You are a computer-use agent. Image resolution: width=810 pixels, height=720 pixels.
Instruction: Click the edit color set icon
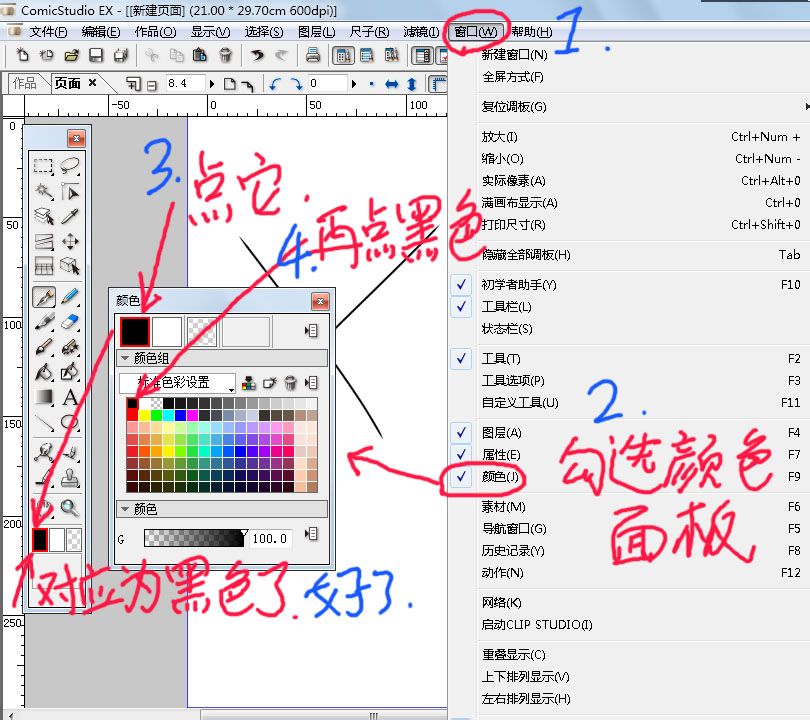coord(250,383)
